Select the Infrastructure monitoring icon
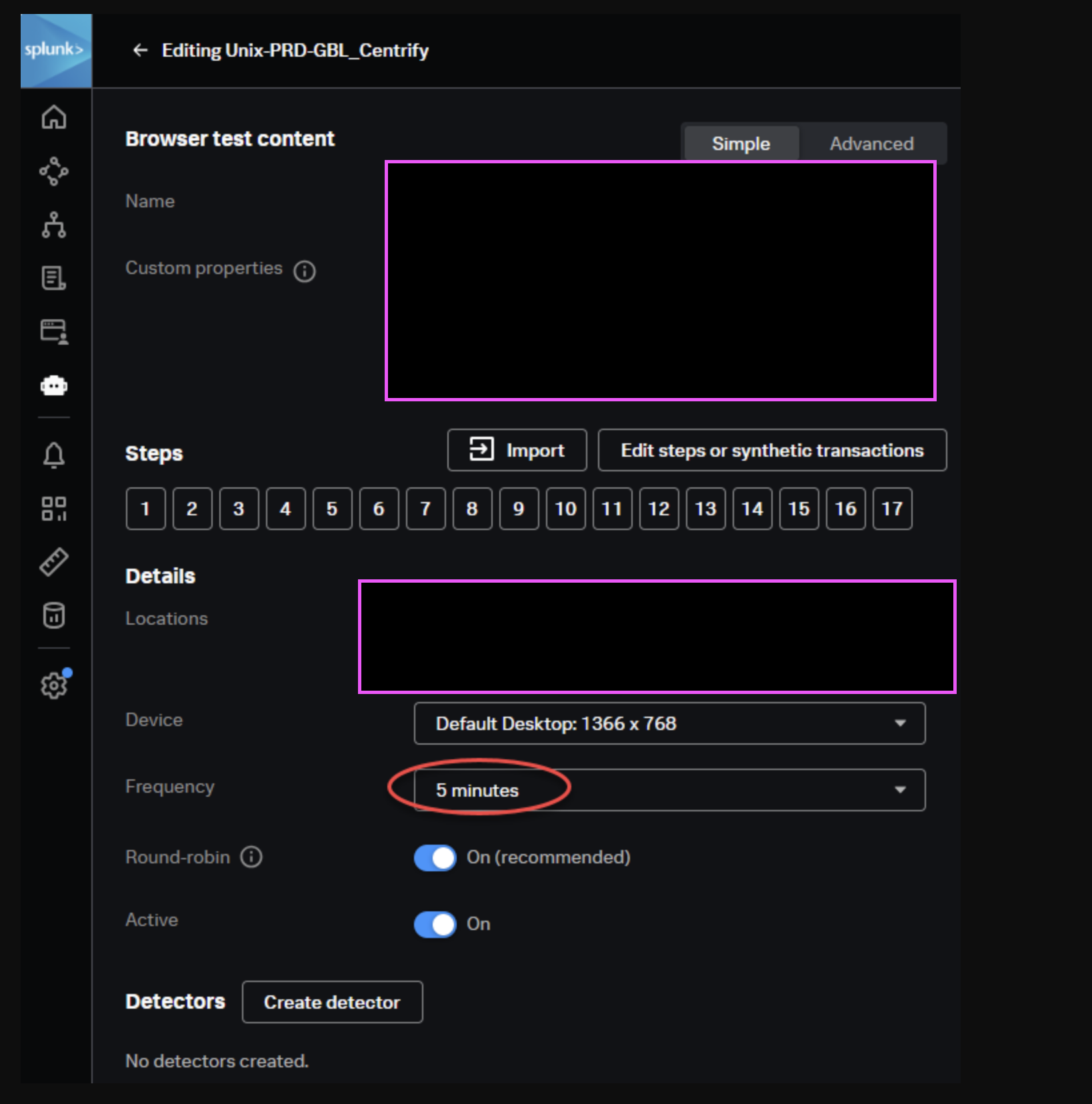The image size is (1092, 1104). click(54, 226)
